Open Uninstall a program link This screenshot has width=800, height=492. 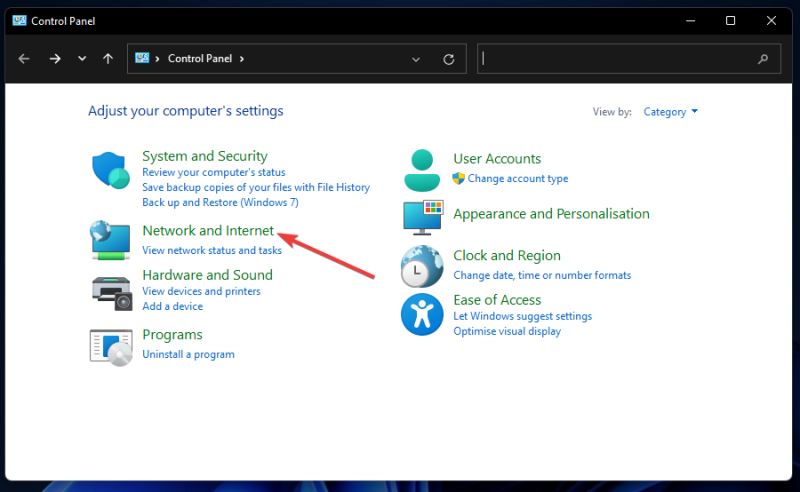tap(188, 354)
